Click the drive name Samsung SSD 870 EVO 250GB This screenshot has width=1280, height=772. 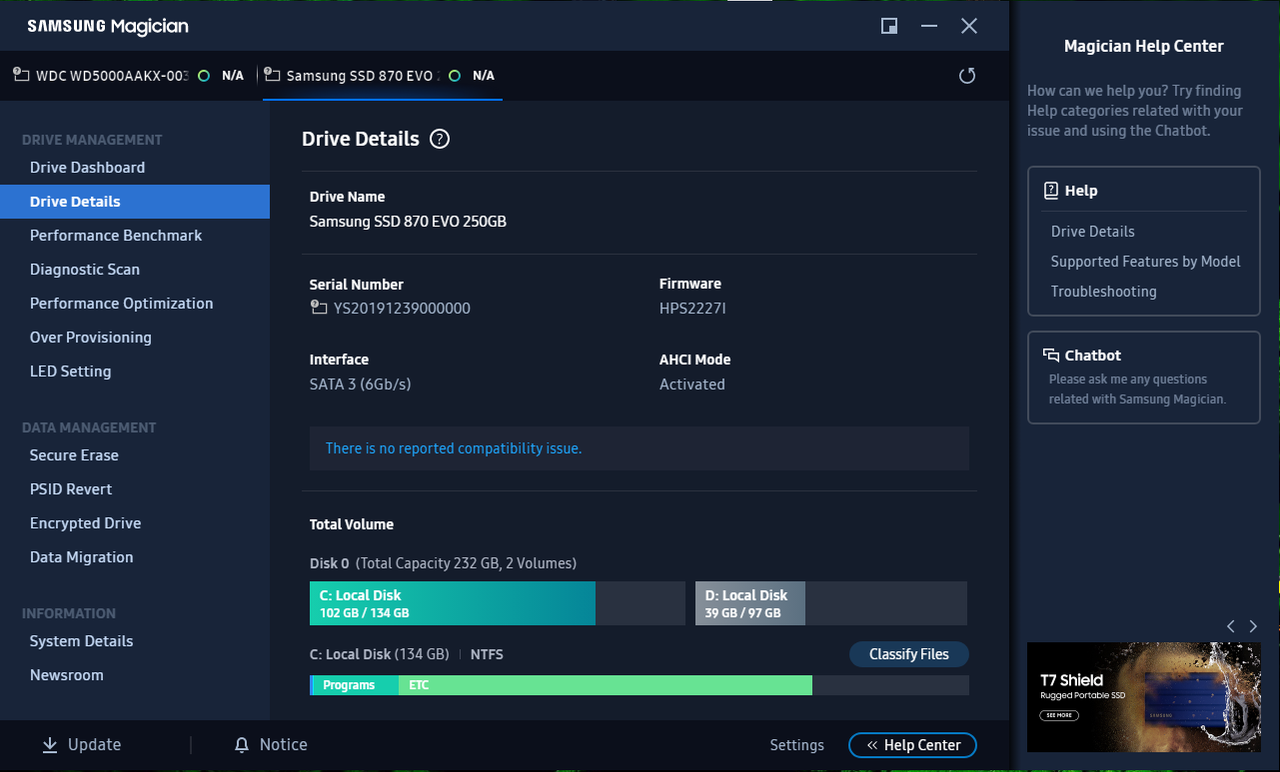coord(408,221)
